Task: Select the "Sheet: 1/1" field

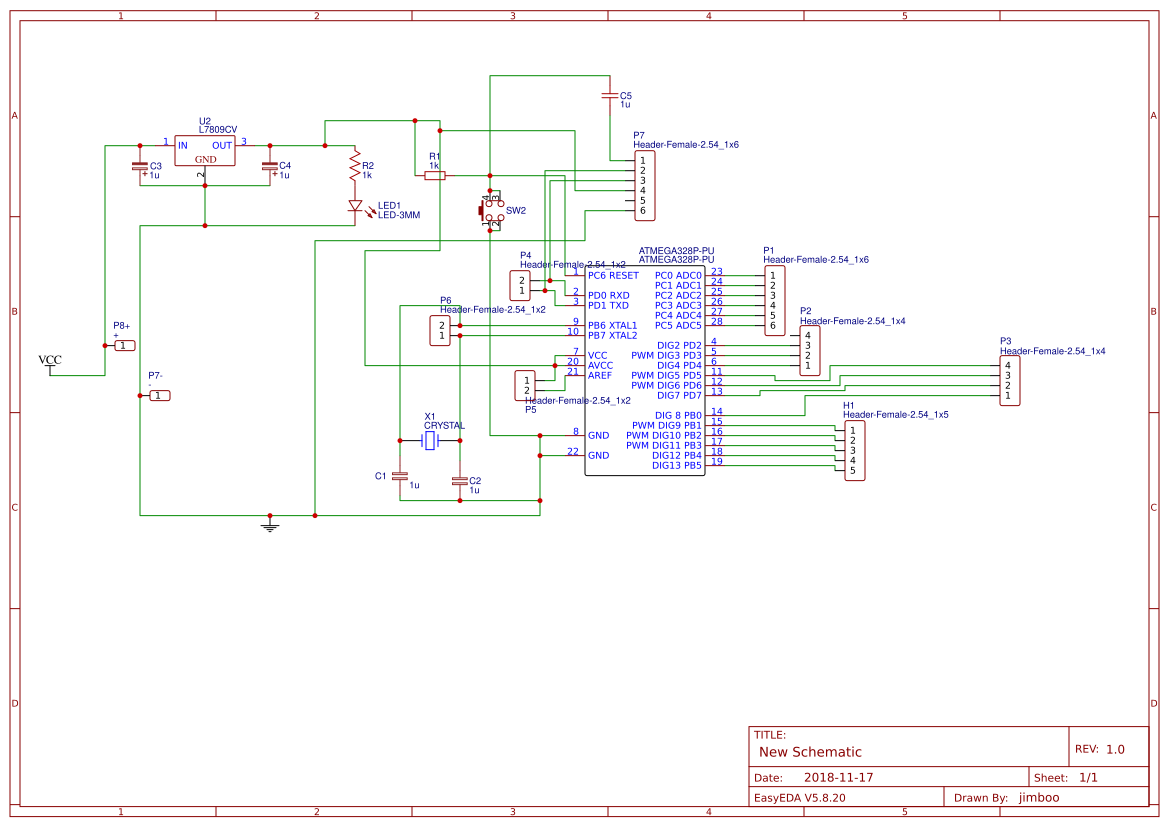Action: pyautogui.click(x=1065, y=777)
